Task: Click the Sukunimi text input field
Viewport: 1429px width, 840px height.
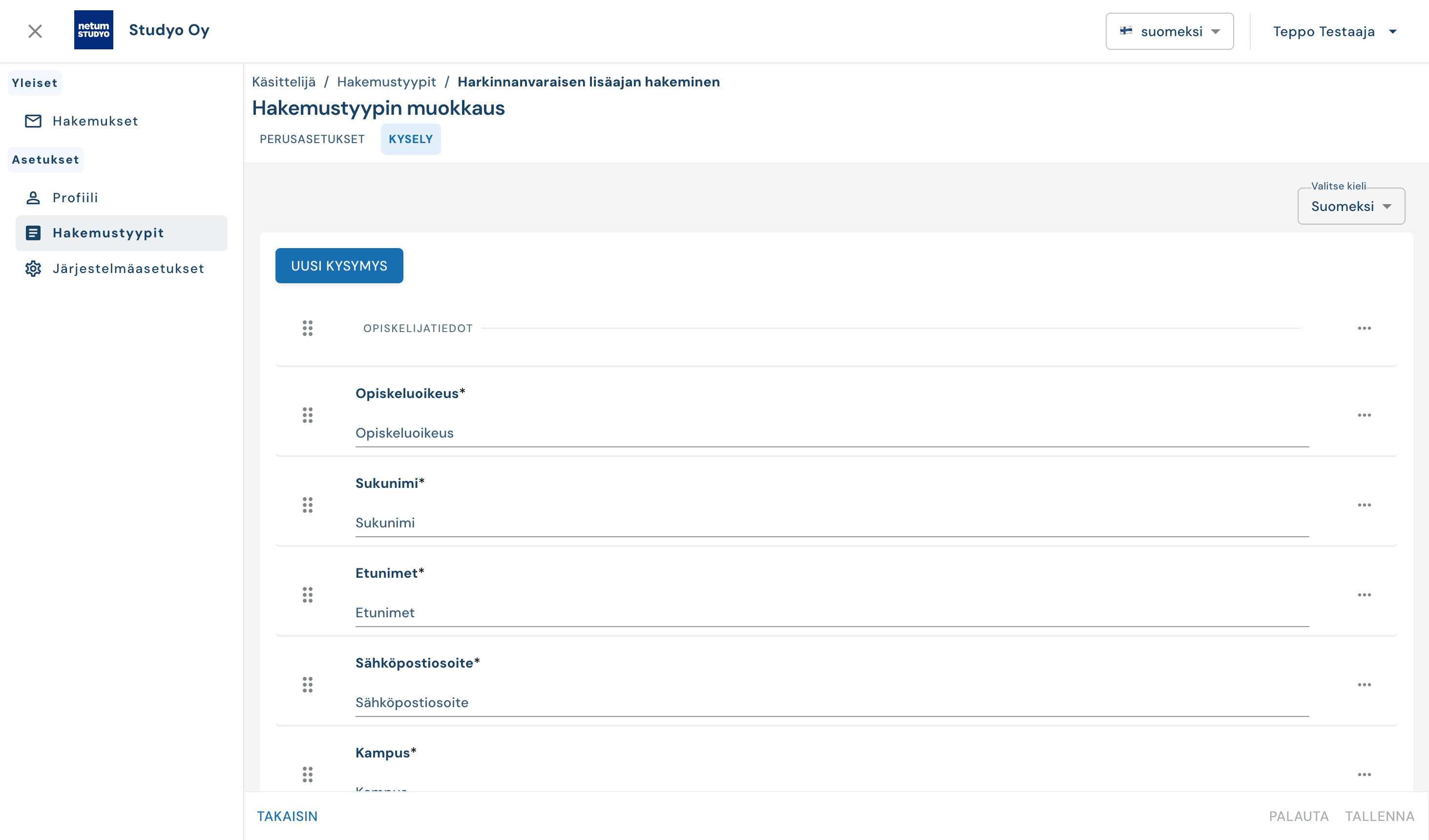Action: tap(831, 523)
